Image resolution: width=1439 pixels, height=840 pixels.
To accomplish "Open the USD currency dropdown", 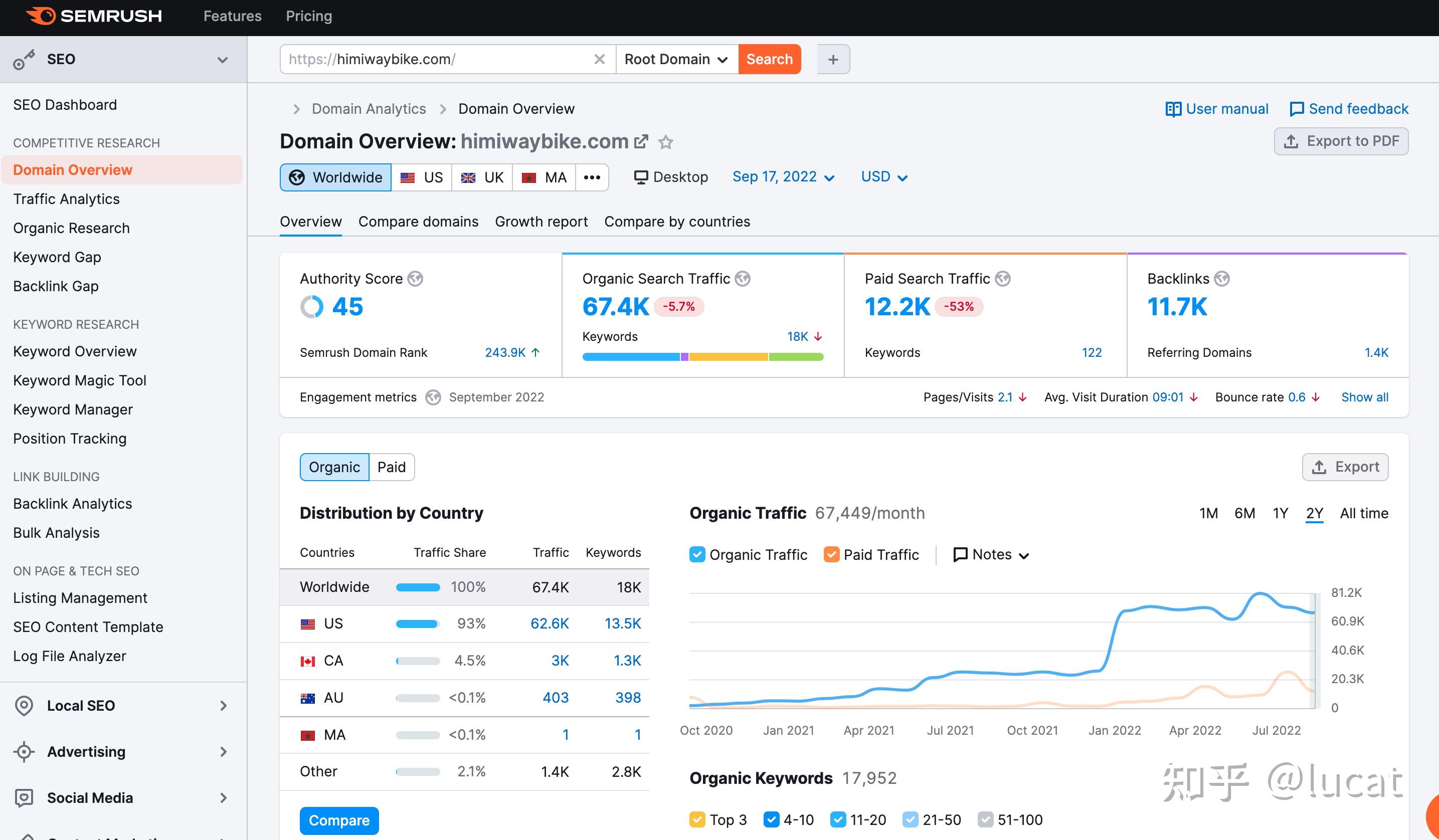I will click(883, 177).
